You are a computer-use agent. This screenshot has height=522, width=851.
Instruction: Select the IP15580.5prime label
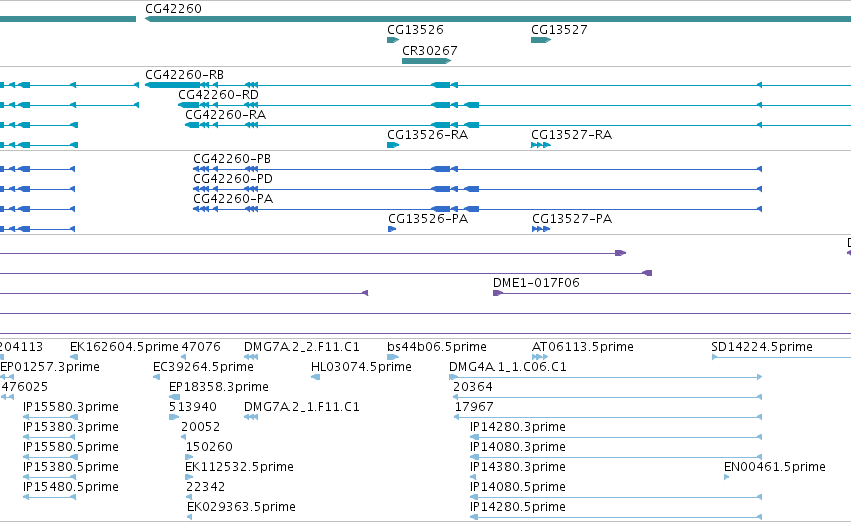(71, 447)
